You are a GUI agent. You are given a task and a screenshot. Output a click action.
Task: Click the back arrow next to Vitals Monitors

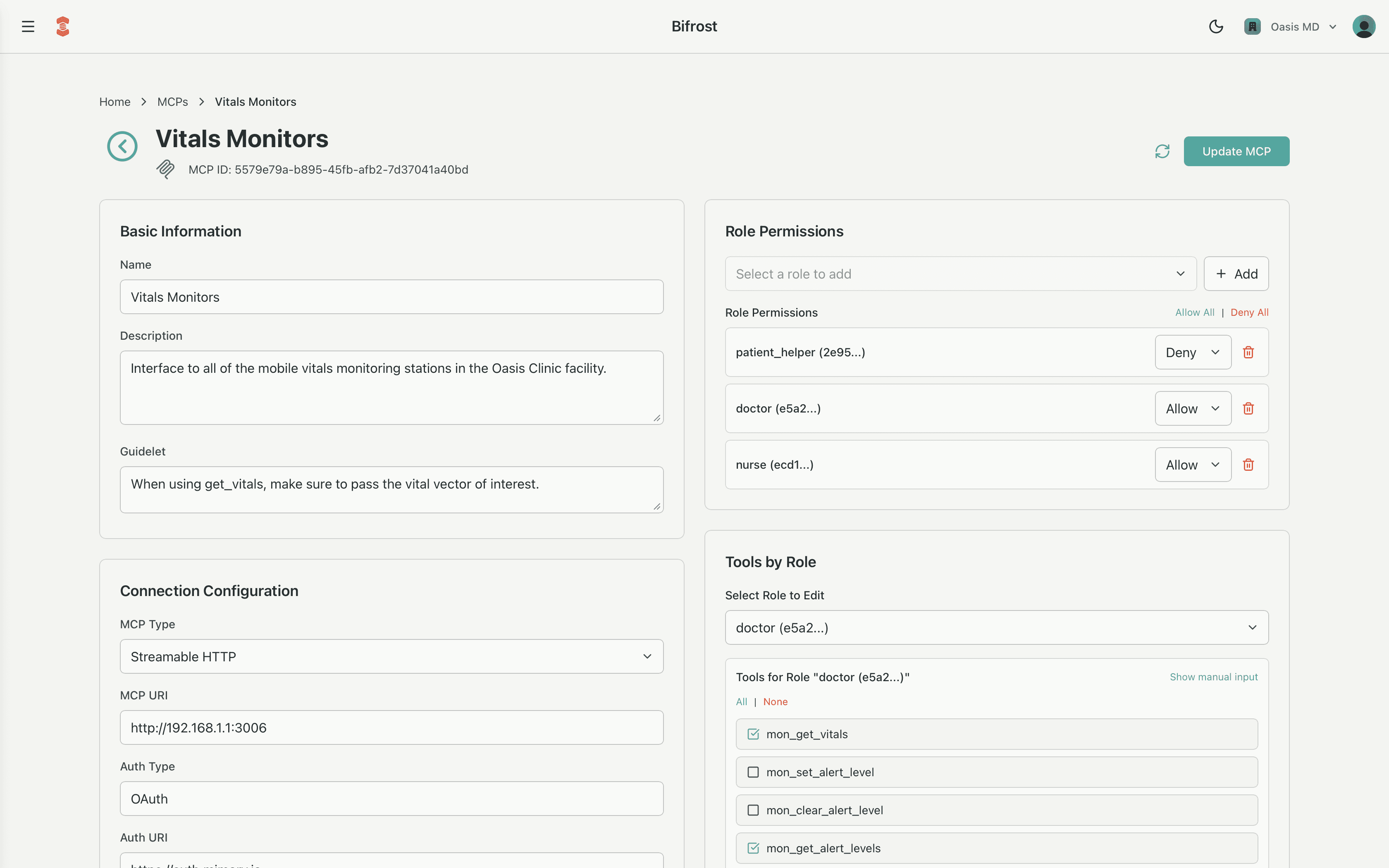click(x=122, y=146)
